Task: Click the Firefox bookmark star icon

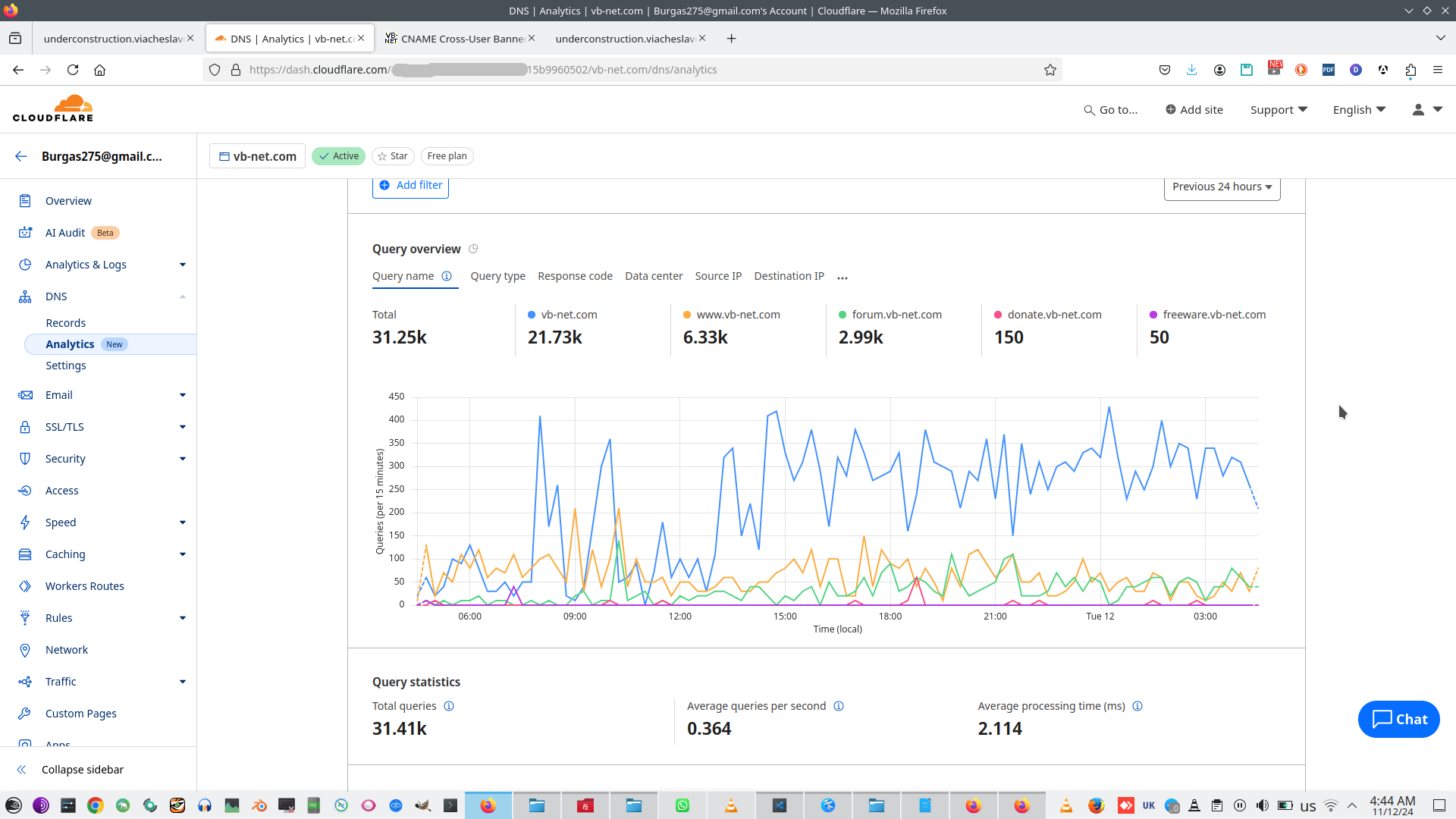Action: [1050, 70]
